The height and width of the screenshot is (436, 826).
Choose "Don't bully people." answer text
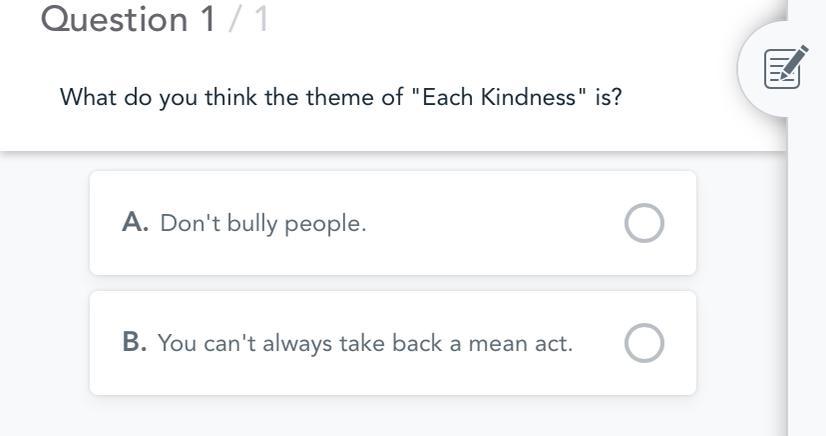(263, 223)
